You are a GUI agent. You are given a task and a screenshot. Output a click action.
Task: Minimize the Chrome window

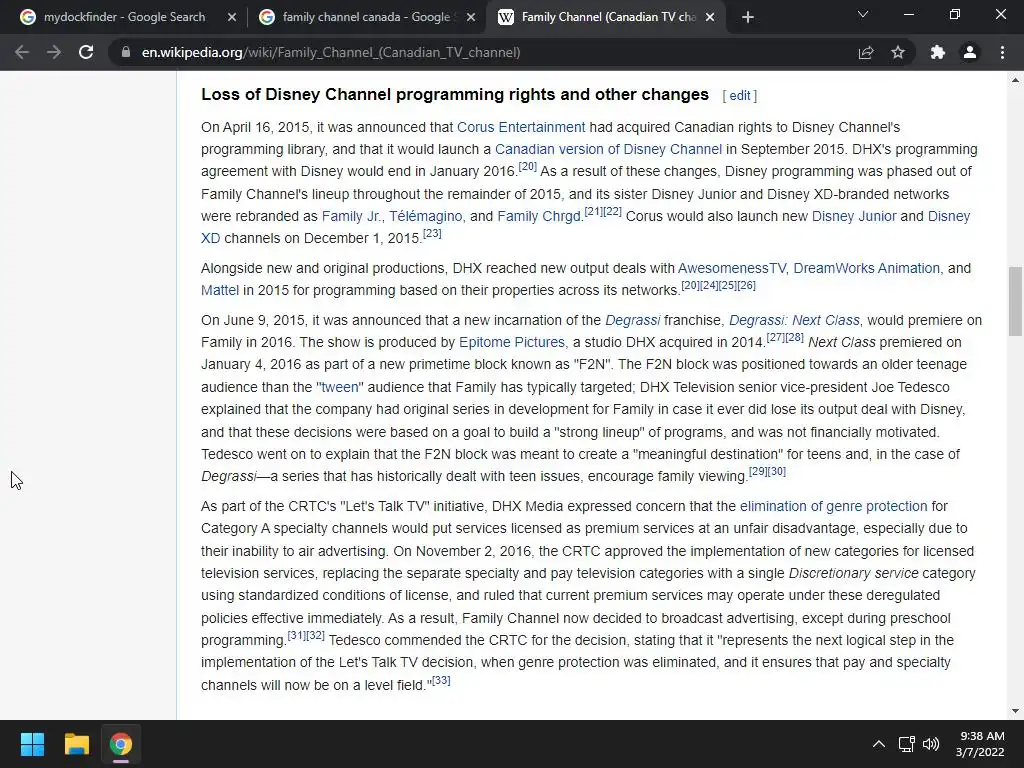point(909,14)
